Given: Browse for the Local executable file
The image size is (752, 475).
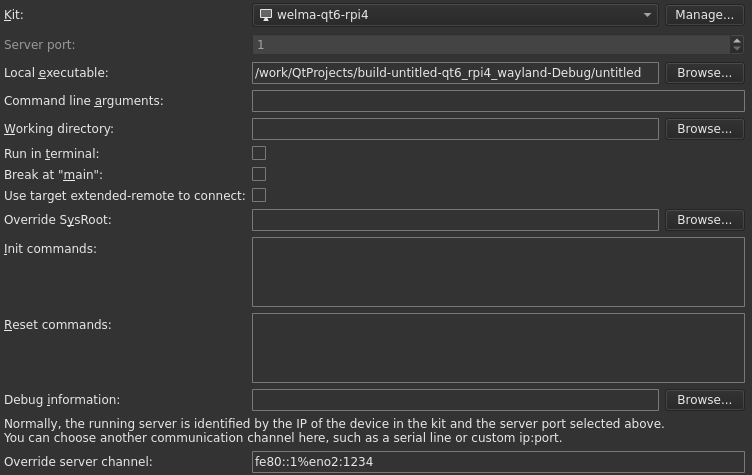Looking at the screenshot, I should point(704,73).
